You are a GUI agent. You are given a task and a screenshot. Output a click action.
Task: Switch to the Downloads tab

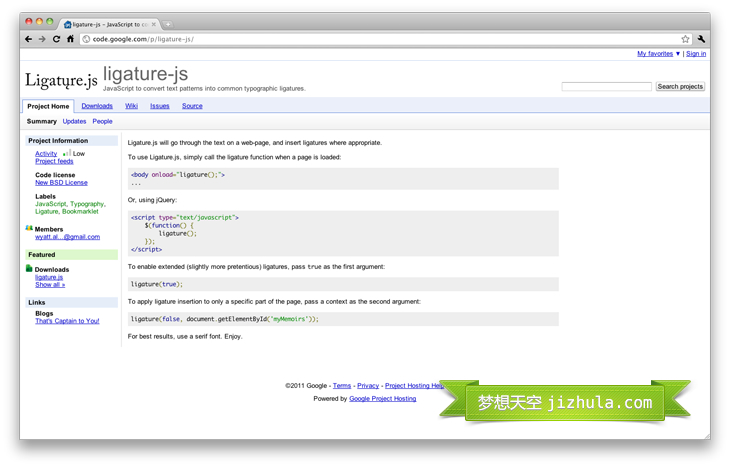[97, 106]
